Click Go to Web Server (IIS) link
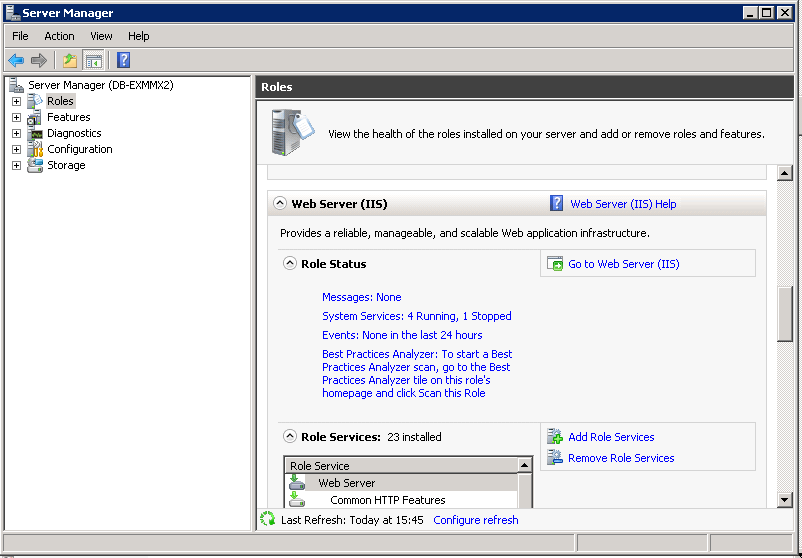This screenshot has height=558, width=802. [623, 264]
